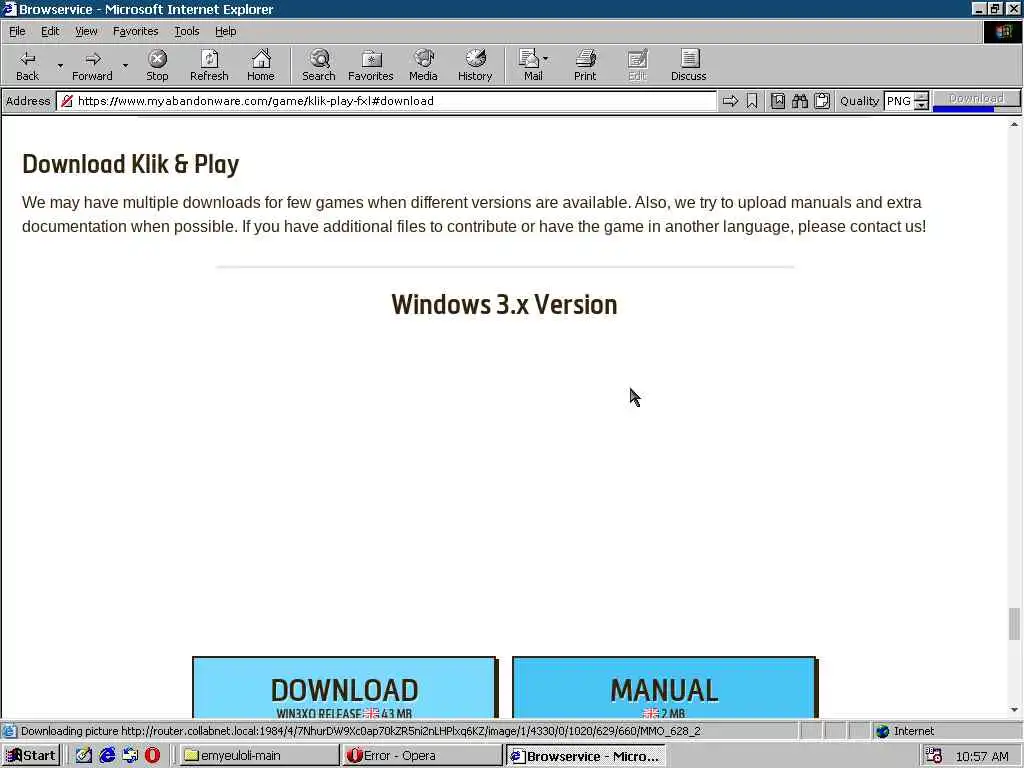This screenshot has width=1024, height=768.
Task: Launch Opera from Quick Launch
Action: (x=152, y=756)
